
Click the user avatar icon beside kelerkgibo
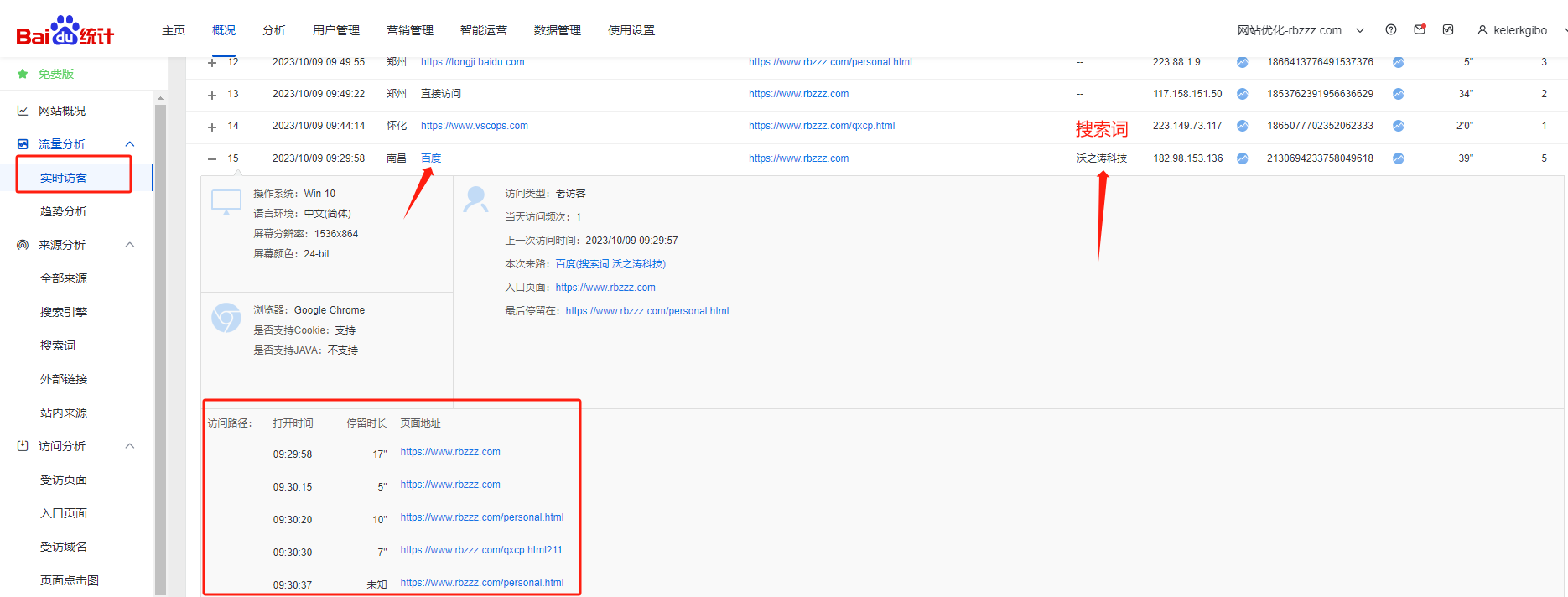pos(1482,30)
